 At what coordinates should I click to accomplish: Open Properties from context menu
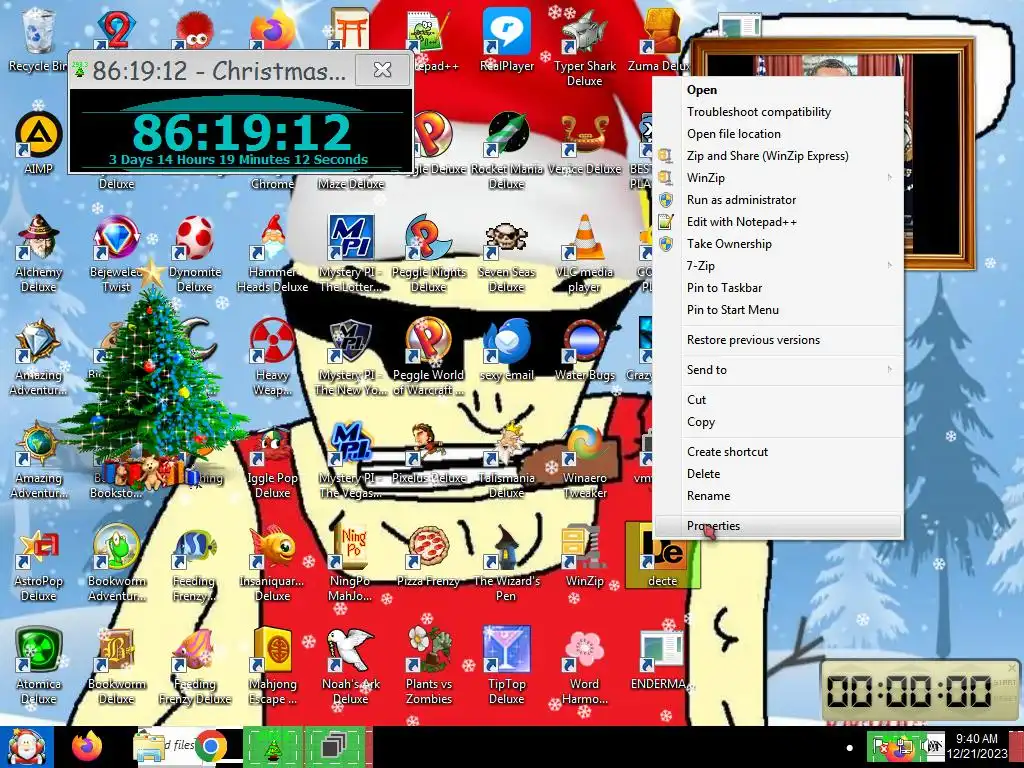tap(778, 526)
